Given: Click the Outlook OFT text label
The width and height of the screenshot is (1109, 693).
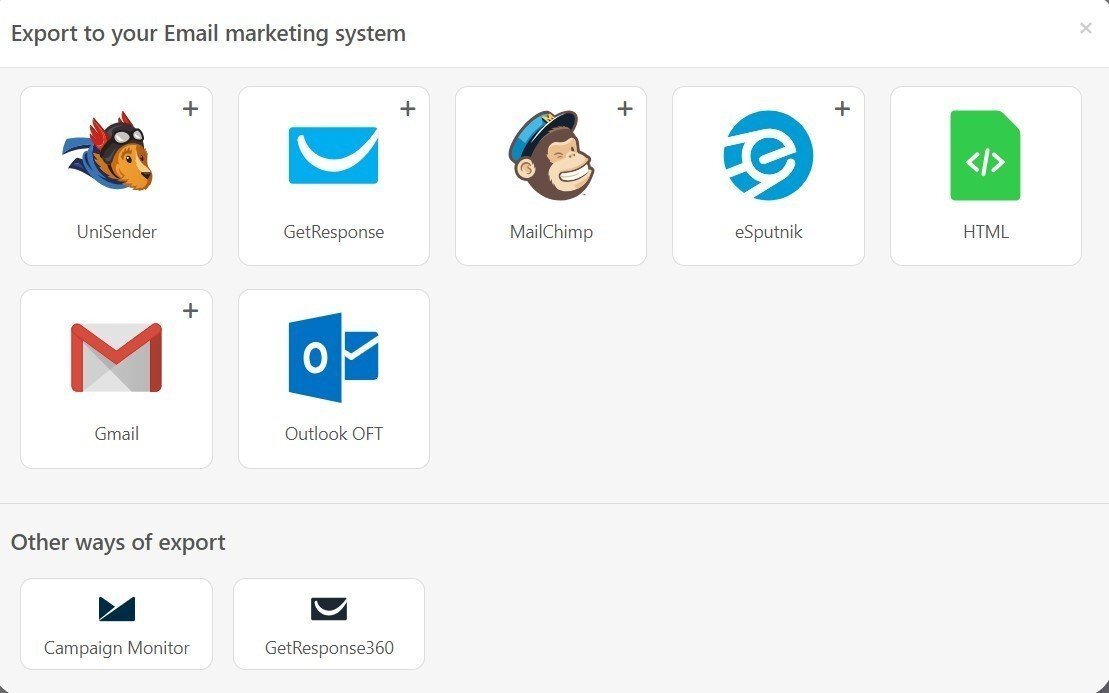Looking at the screenshot, I should coord(333,434).
